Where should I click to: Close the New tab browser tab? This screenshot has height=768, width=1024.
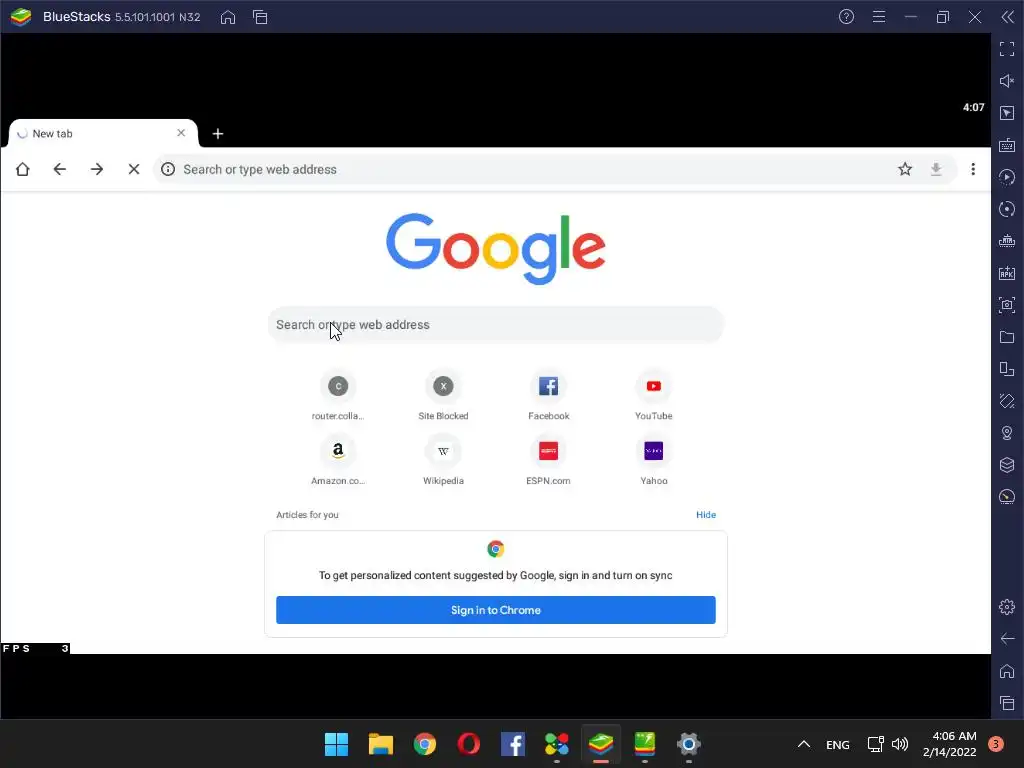(x=181, y=133)
